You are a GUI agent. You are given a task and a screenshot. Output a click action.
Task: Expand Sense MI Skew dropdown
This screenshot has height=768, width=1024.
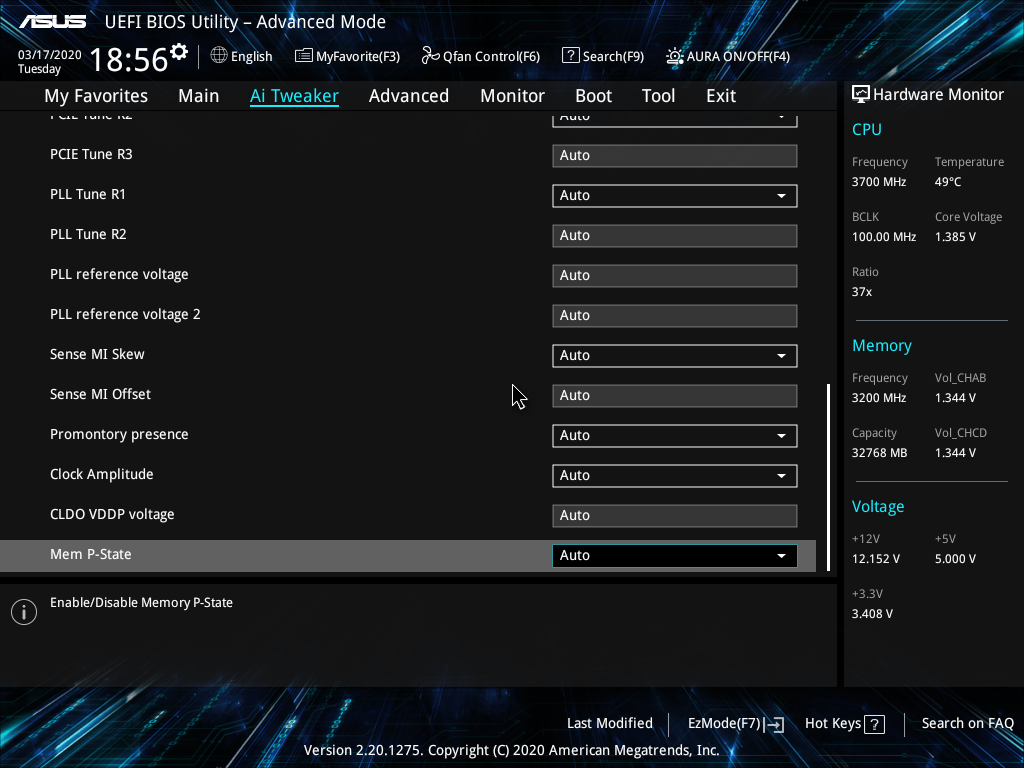click(x=675, y=356)
